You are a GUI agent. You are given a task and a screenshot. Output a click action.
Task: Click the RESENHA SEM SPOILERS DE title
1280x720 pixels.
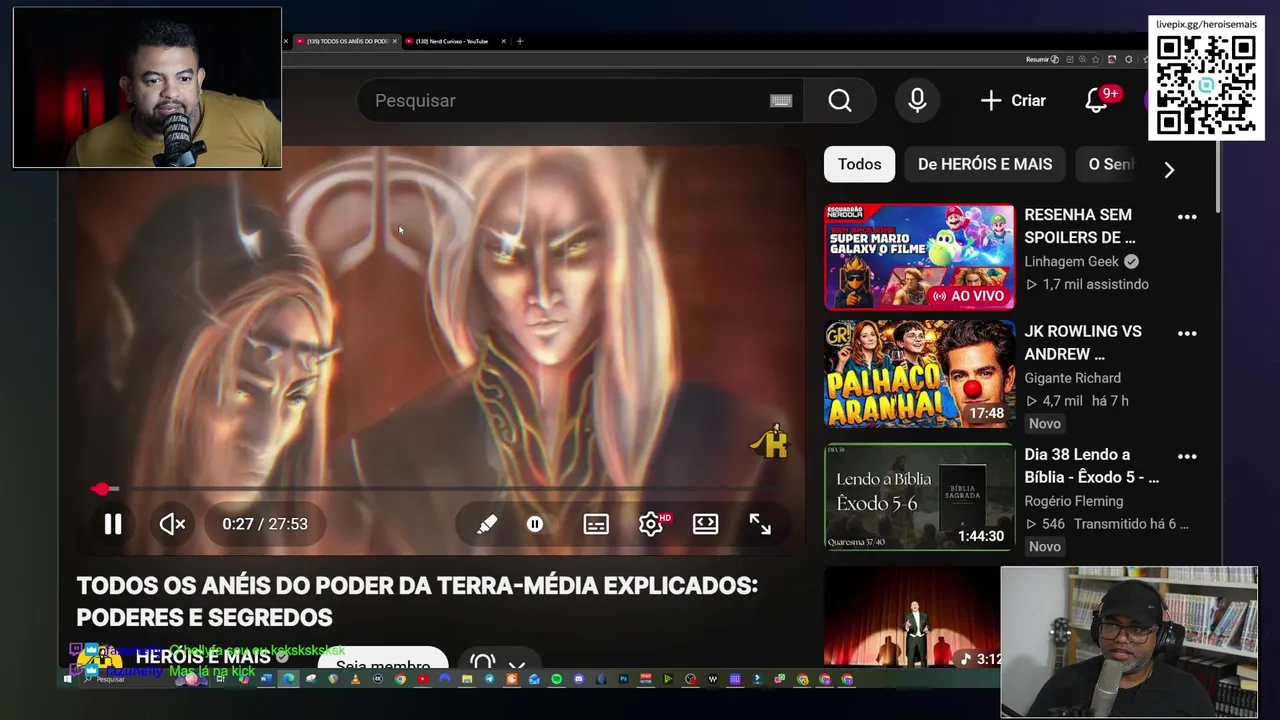tap(1080, 226)
